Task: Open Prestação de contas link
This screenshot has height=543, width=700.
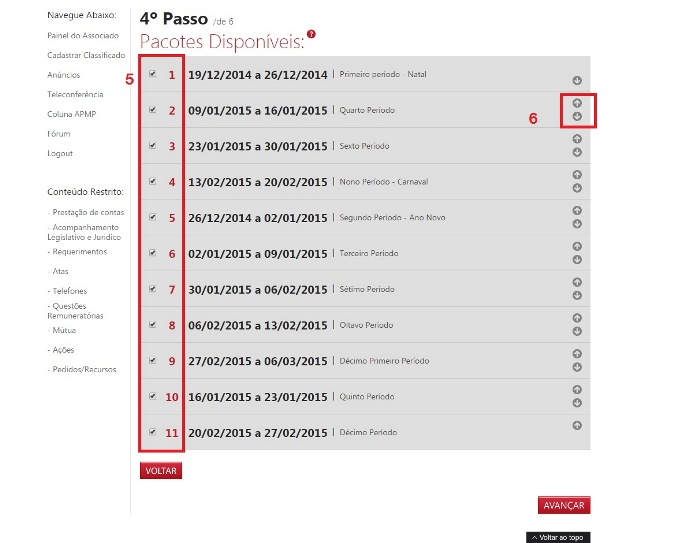Action: click(x=86, y=212)
